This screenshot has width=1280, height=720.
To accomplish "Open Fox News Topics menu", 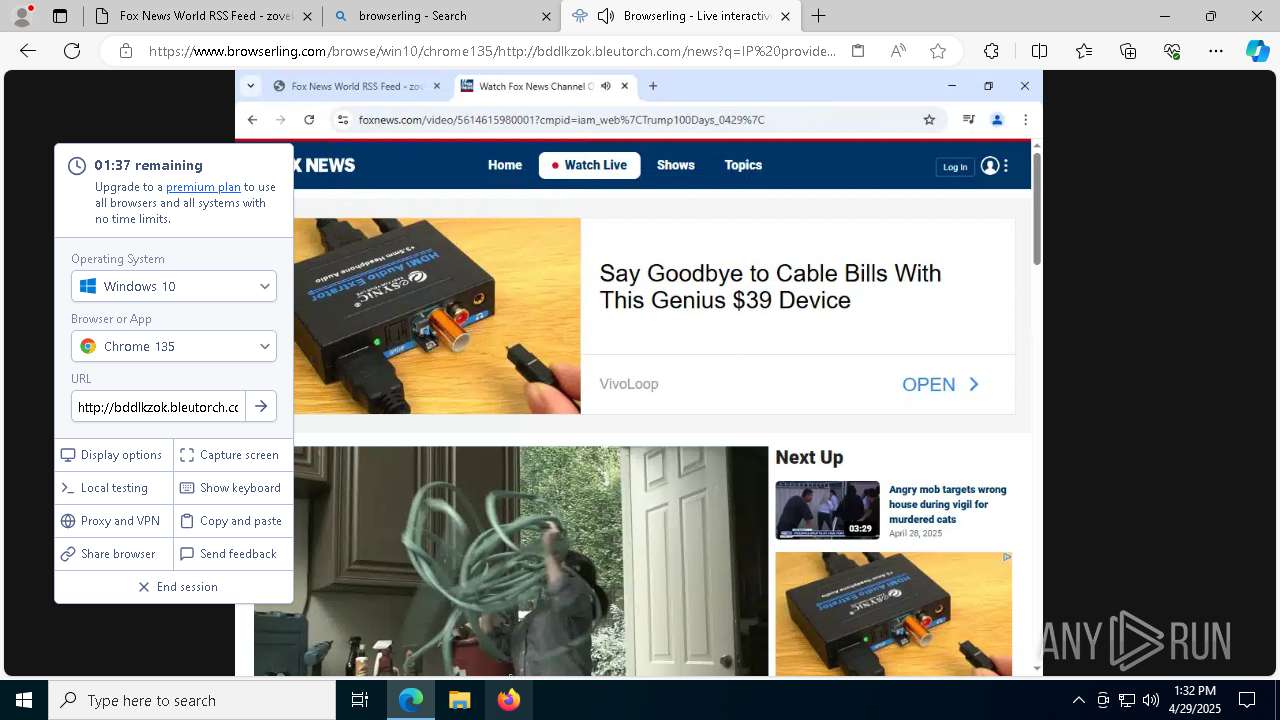I will pyautogui.click(x=743, y=165).
